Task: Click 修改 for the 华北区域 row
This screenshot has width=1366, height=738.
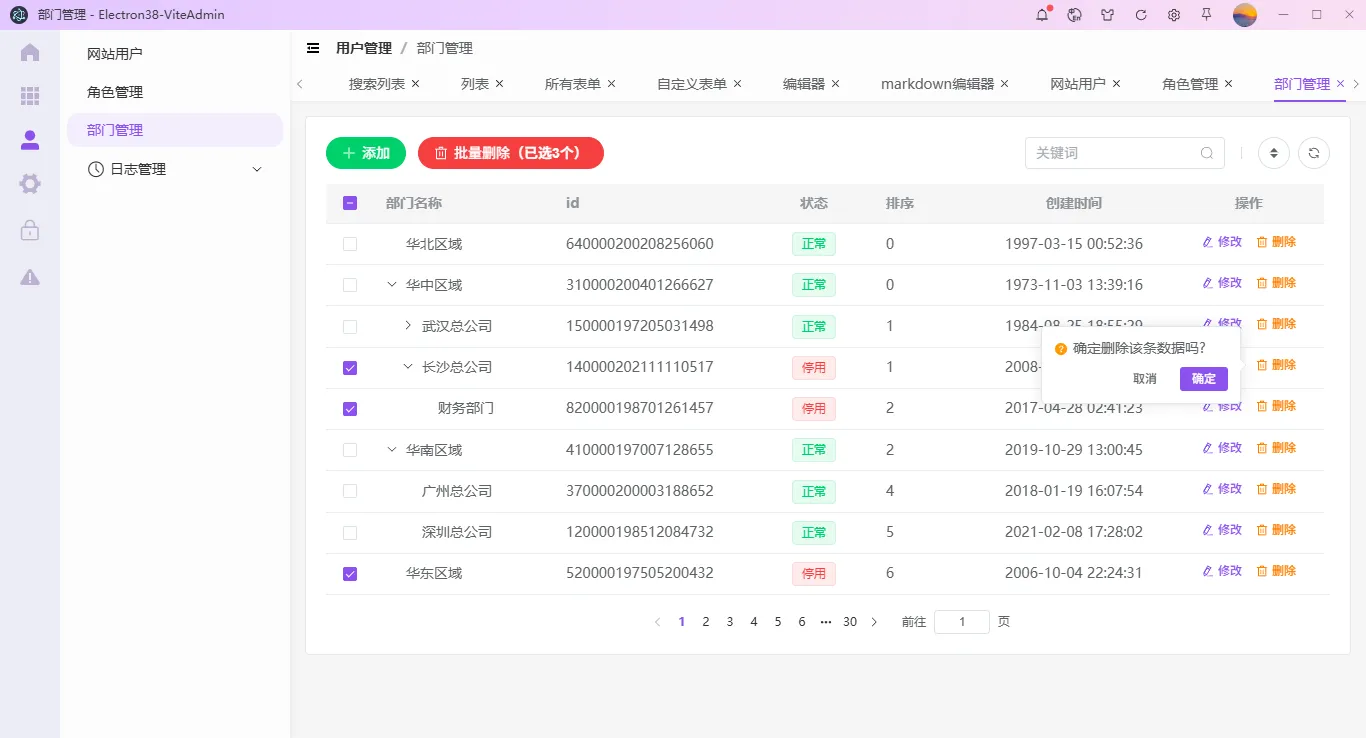Action: (x=1222, y=242)
